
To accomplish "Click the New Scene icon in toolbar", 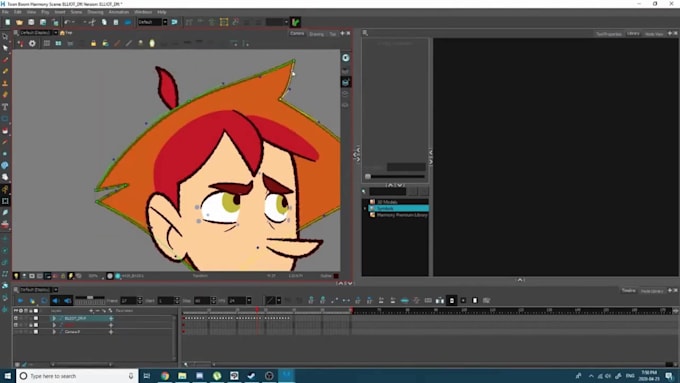I will click(8, 22).
